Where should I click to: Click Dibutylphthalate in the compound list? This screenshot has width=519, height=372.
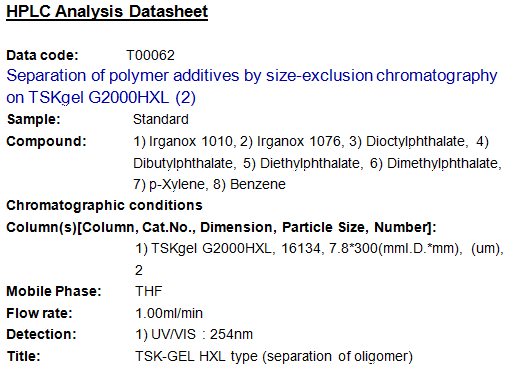[183, 163]
